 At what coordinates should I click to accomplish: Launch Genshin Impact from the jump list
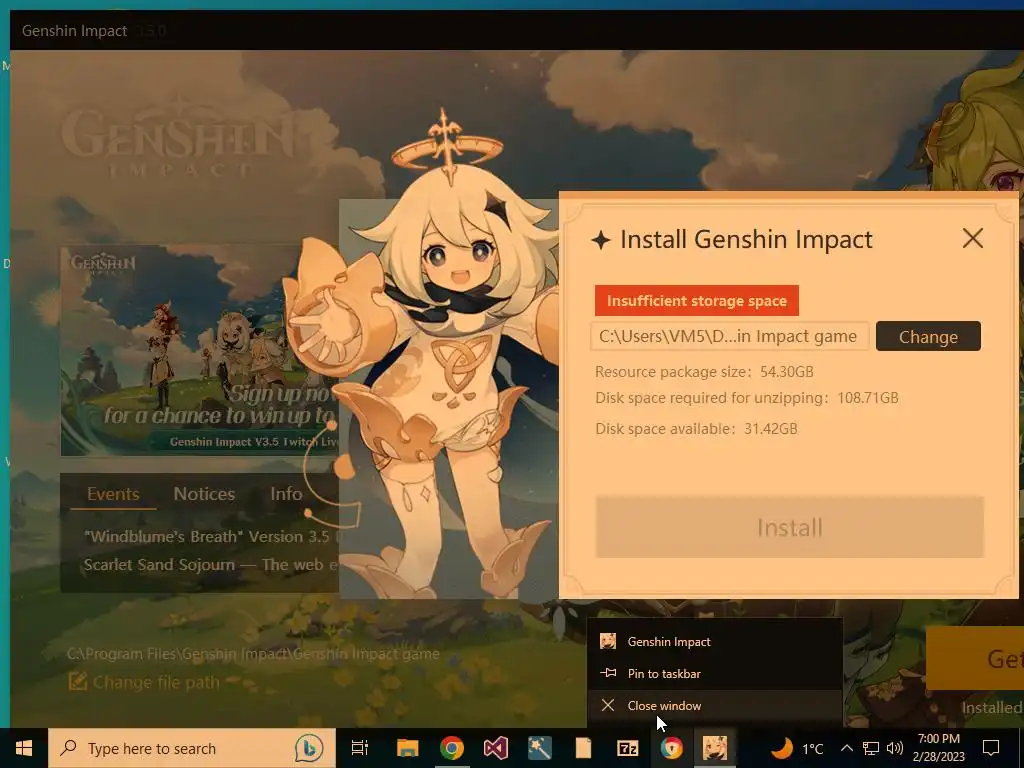pyautogui.click(x=714, y=641)
